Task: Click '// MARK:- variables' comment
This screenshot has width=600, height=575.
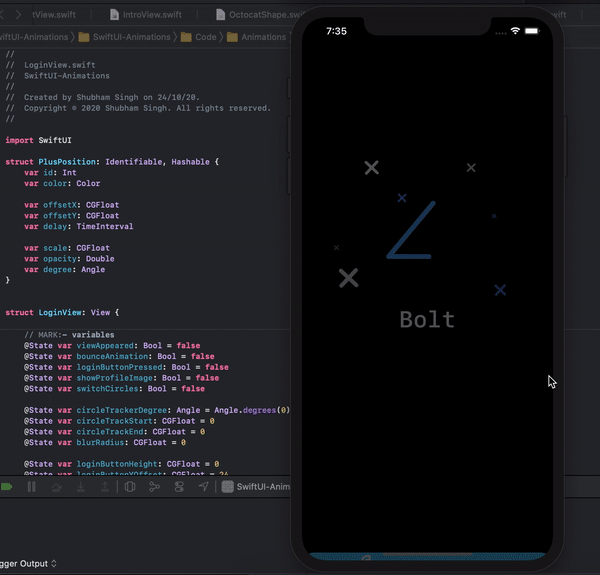Action: pyautogui.click(x=69, y=335)
